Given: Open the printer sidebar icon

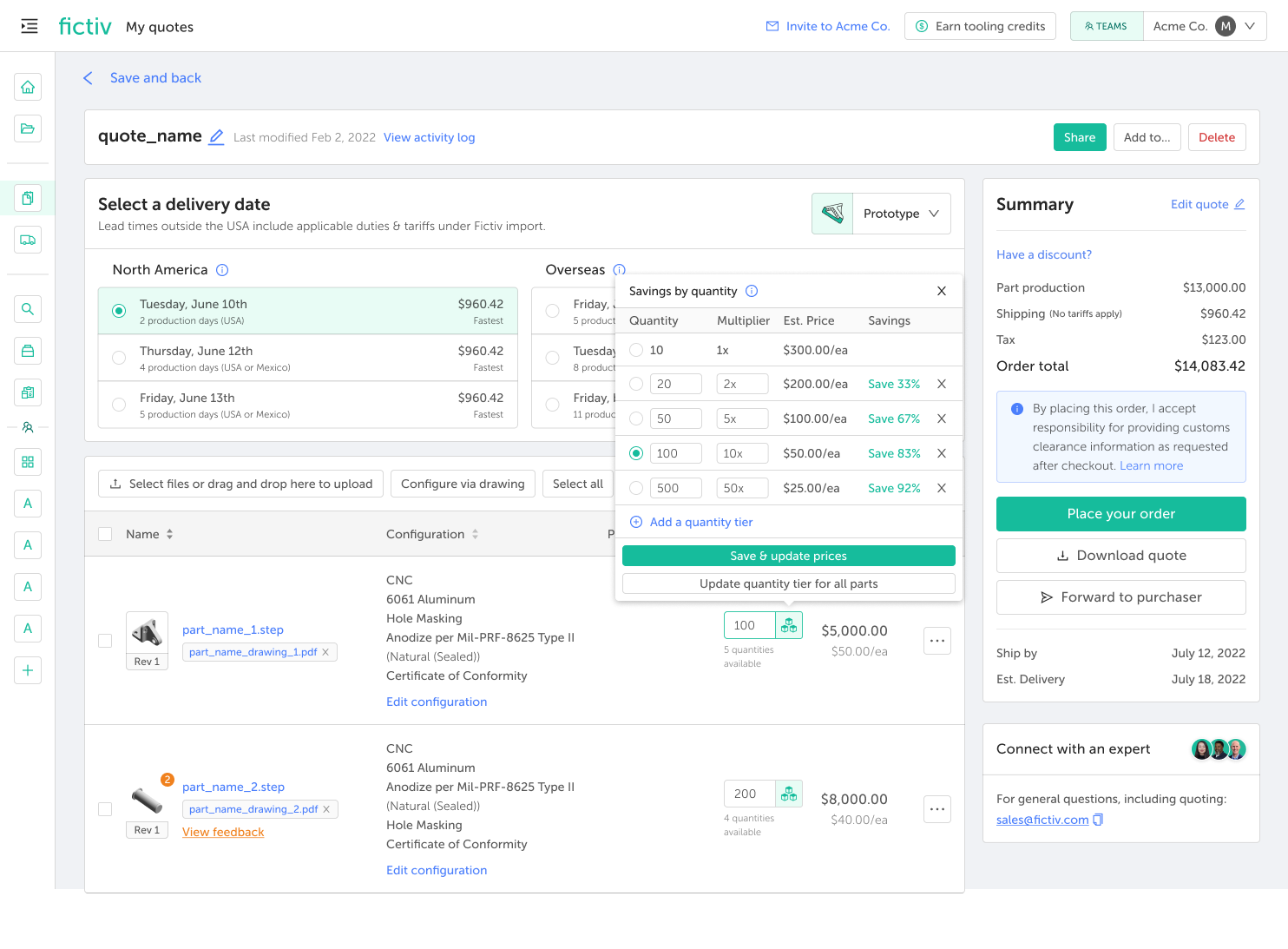Looking at the screenshot, I should pos(28,351).
